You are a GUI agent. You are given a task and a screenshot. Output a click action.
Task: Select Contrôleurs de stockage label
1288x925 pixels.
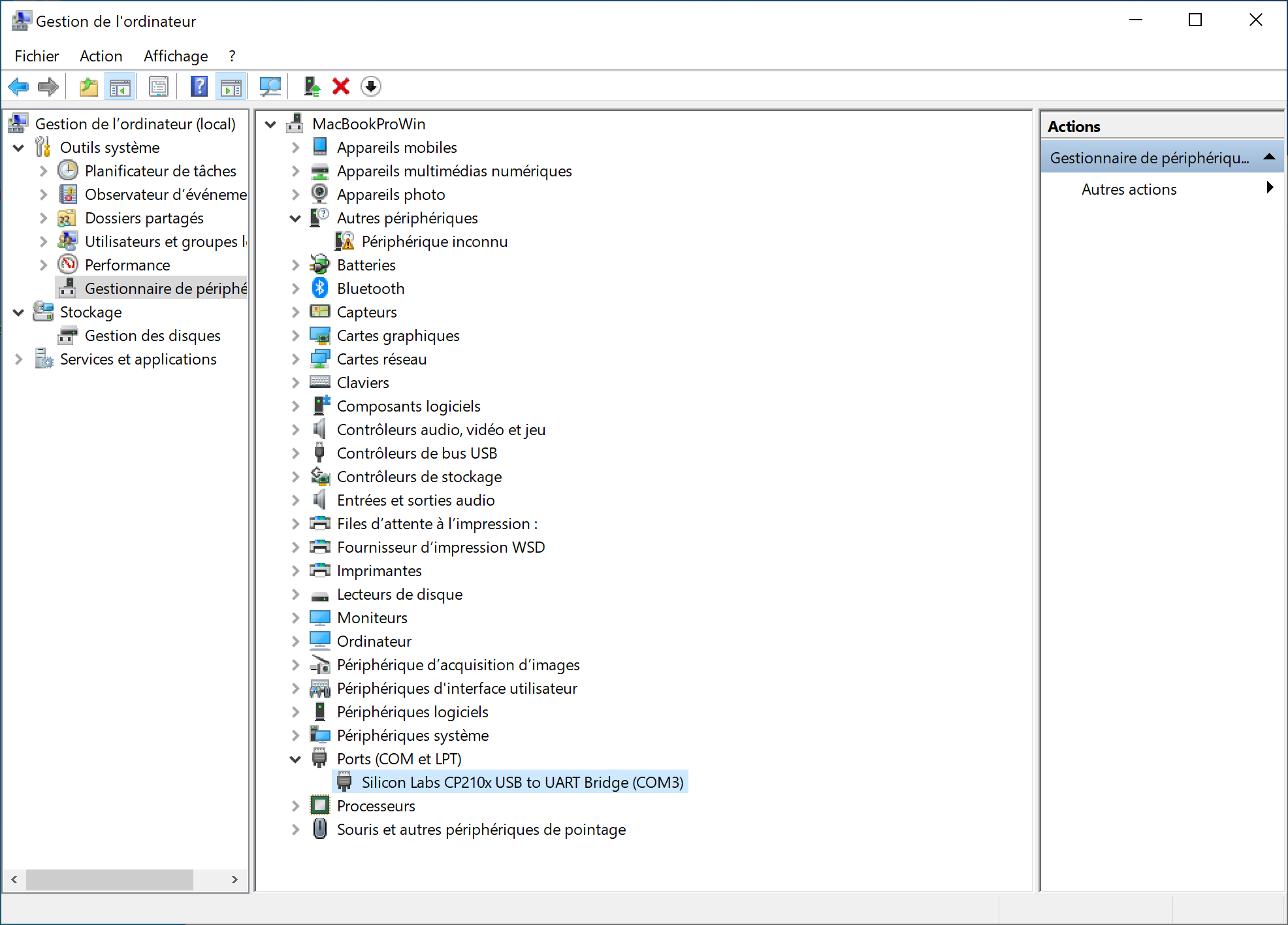419,476
